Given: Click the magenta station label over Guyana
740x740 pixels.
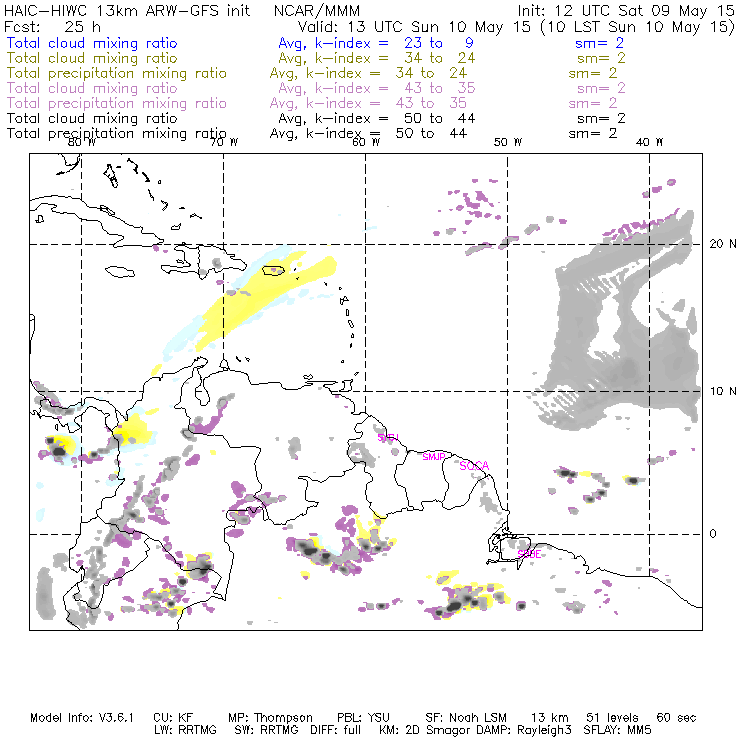Looking at the screenshot, I should pos(388,438).
